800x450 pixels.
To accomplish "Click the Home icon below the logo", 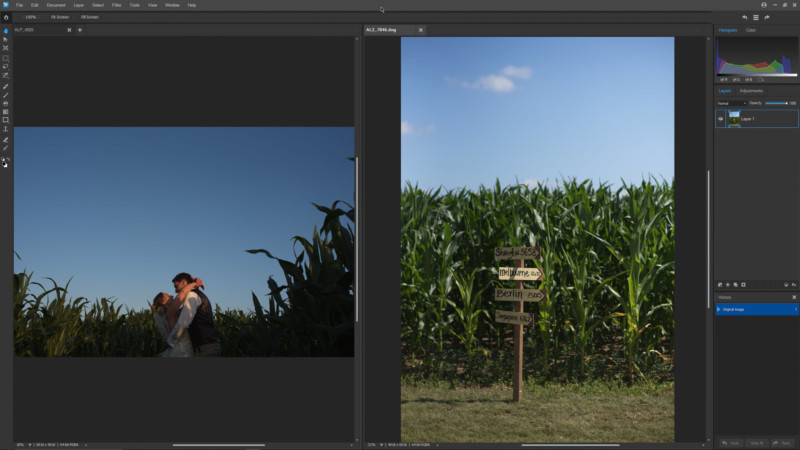I will (x=5, y=17).
